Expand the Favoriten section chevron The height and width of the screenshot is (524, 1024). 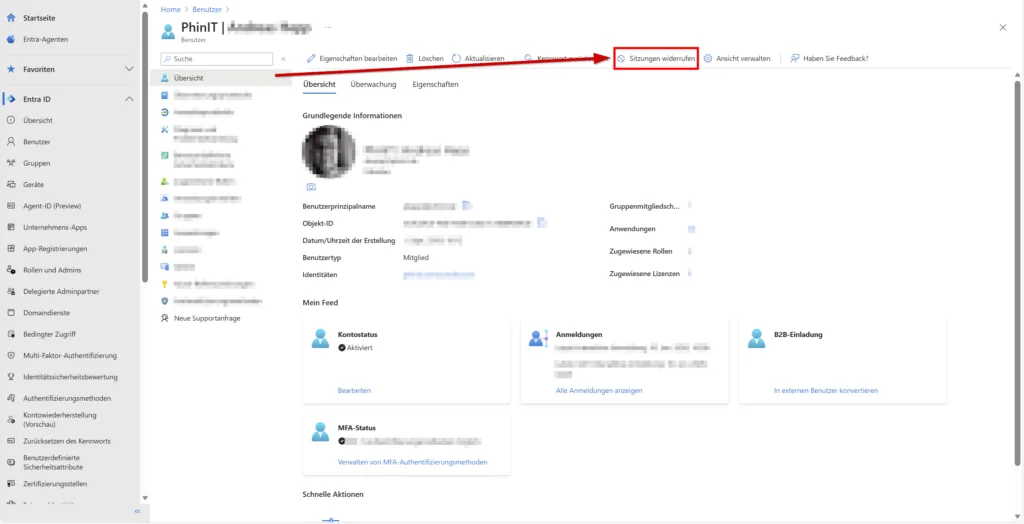pyautogui.click(x=128, y=69)
